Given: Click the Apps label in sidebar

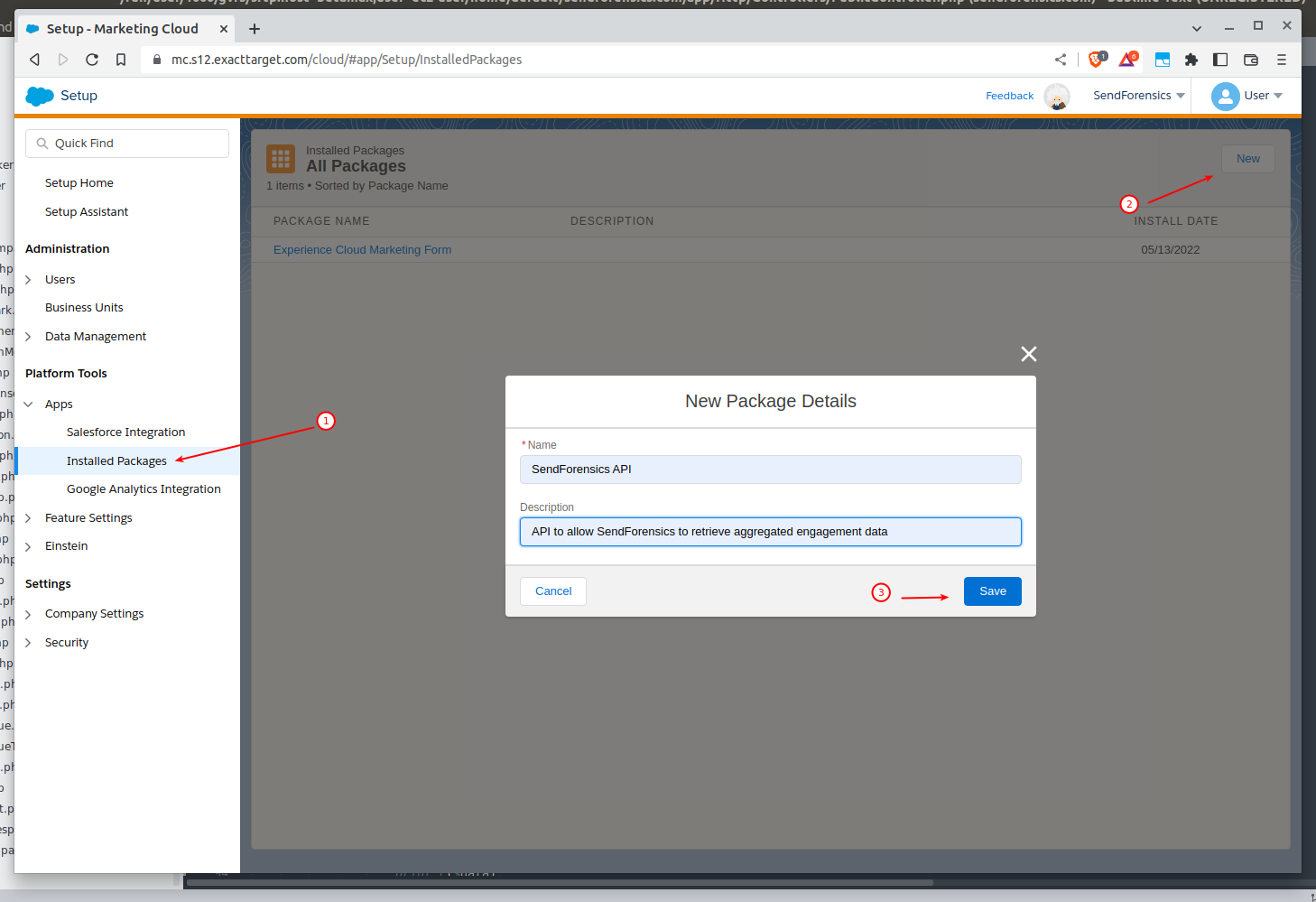Looking at the screenshot, I should (x=59, y=405).
